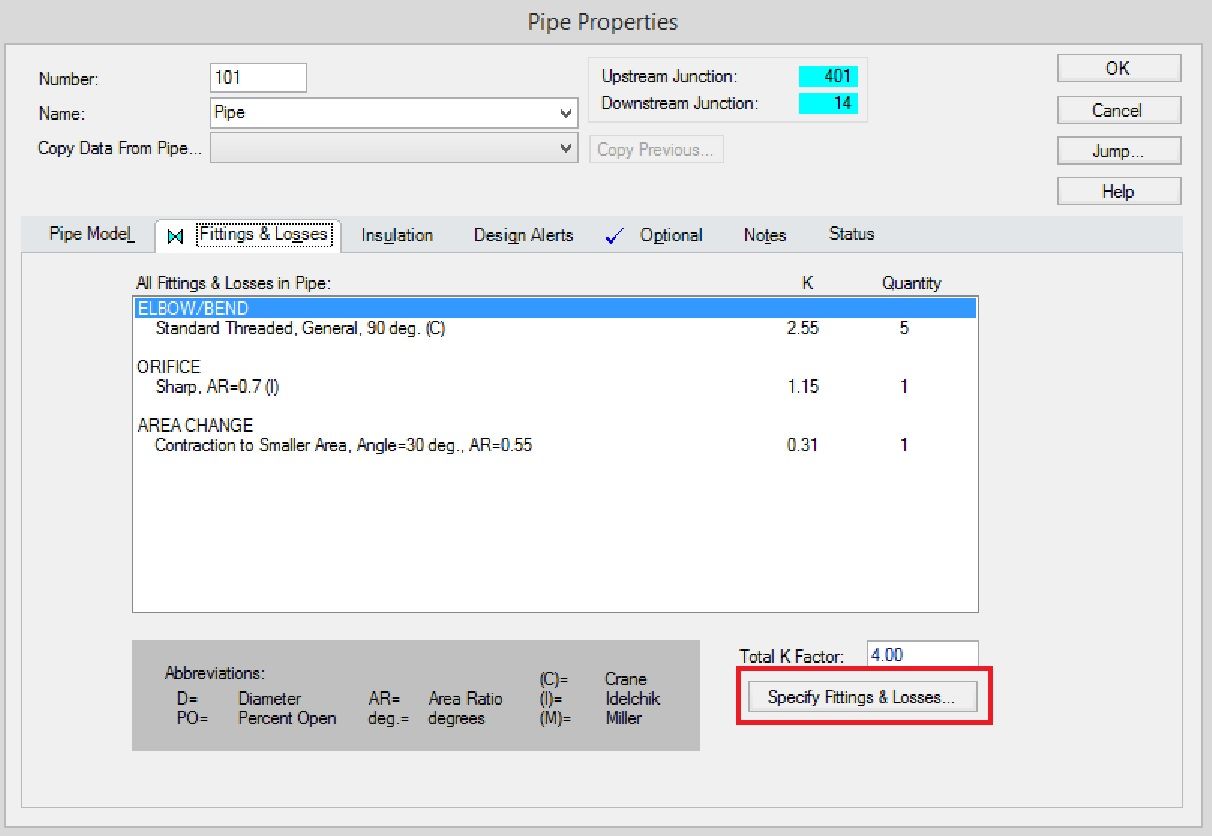Click the Quantity column header
Viewport: 1212px width, 836px height.
(x=911, y=283)
